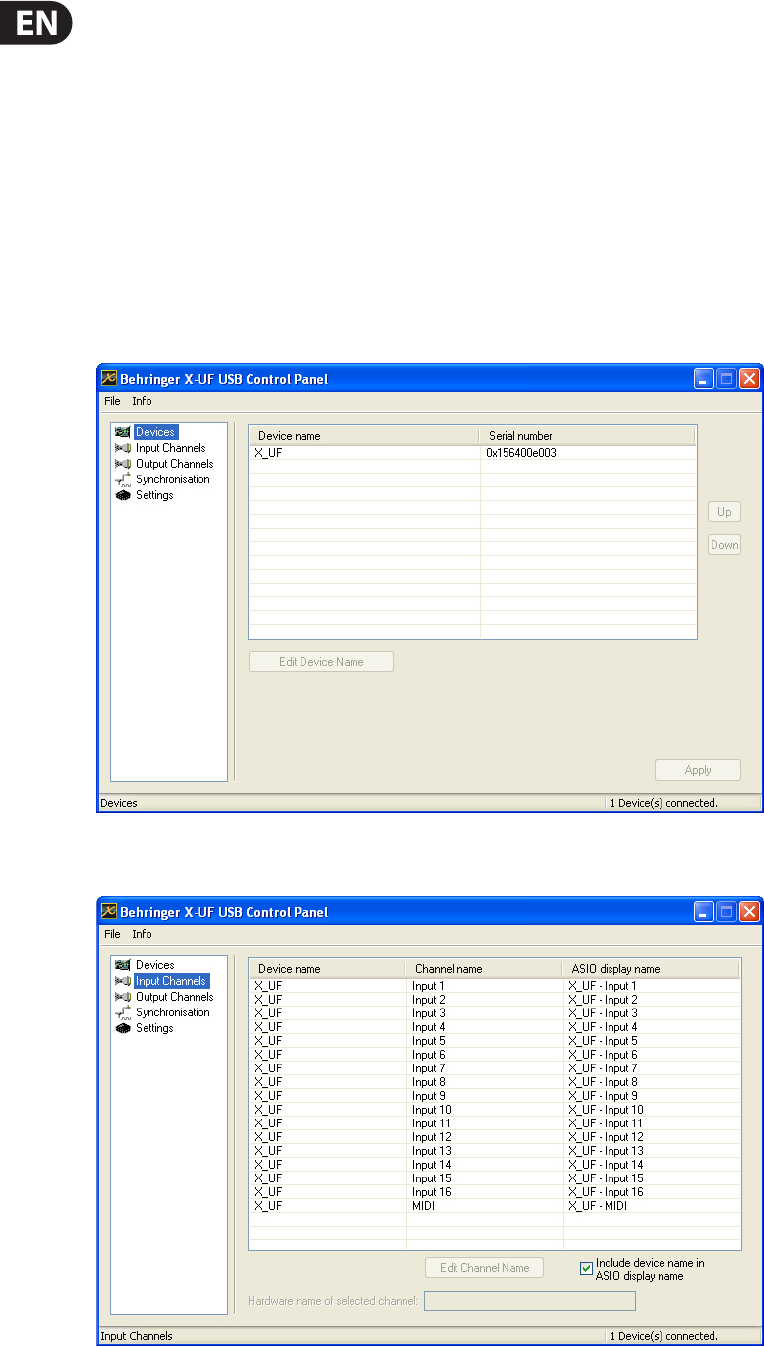Select Input 2 channel name row

click(429, 1000)
